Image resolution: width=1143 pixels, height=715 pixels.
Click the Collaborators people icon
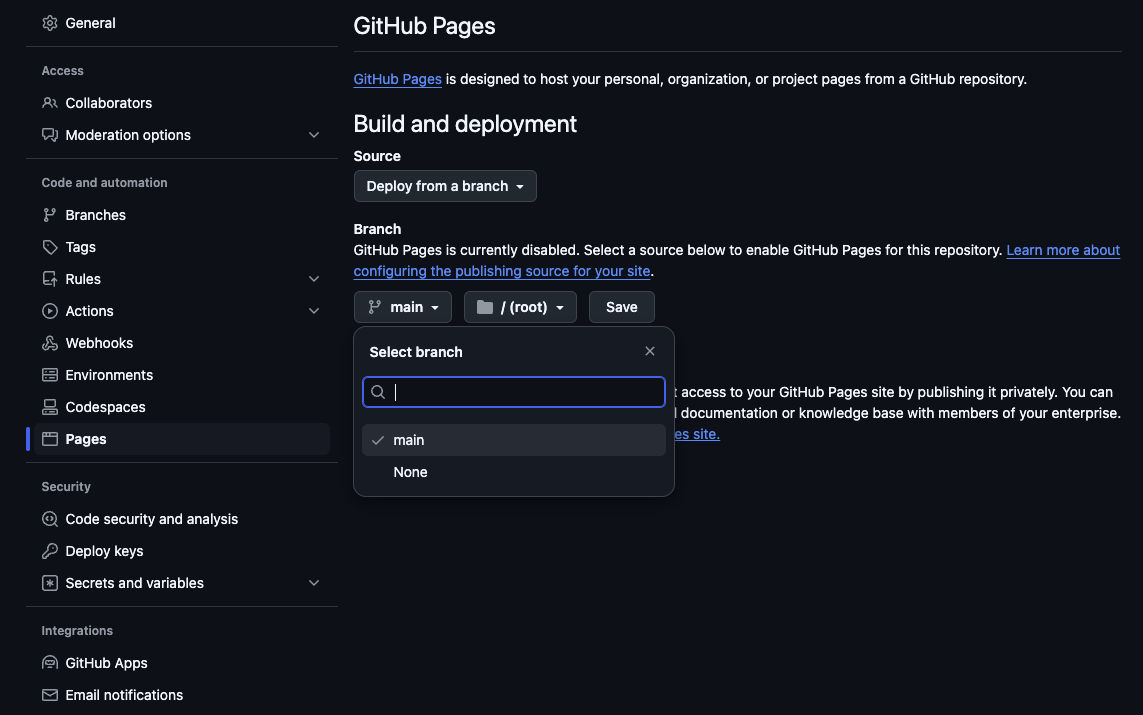tap(50, 103)
